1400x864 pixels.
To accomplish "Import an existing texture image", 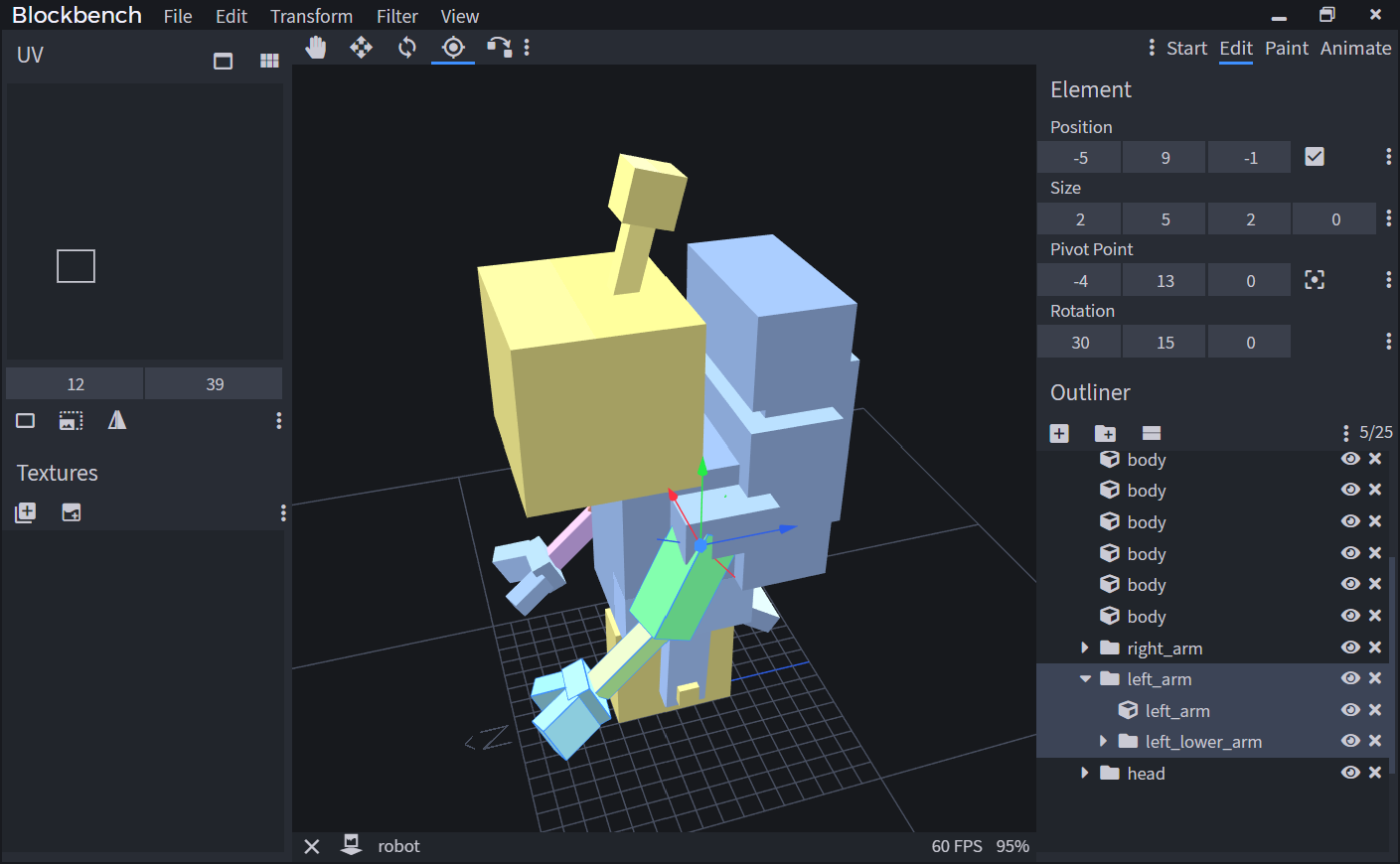I will [70, 512].
